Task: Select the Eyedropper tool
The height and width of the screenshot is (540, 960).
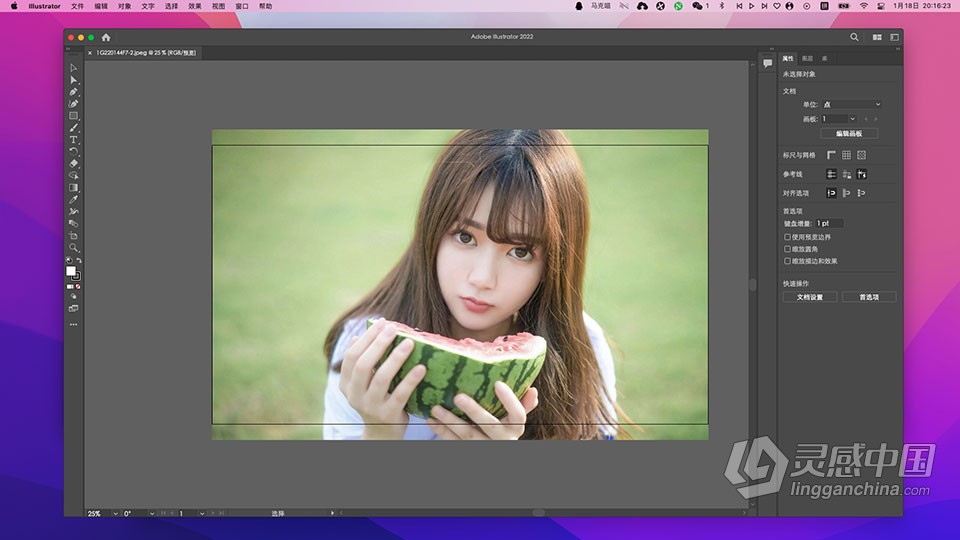Action: (73, 200)
